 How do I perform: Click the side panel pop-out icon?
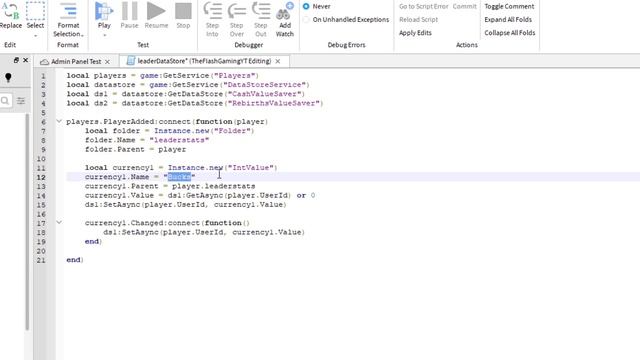pos(16,60)
